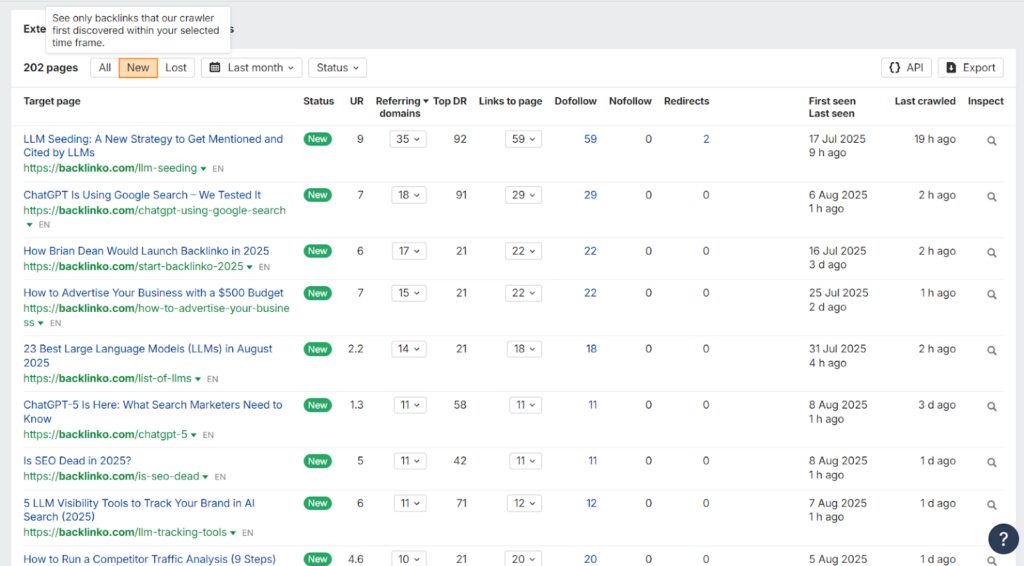Open the Status filter dropdown

click(338, 67)
